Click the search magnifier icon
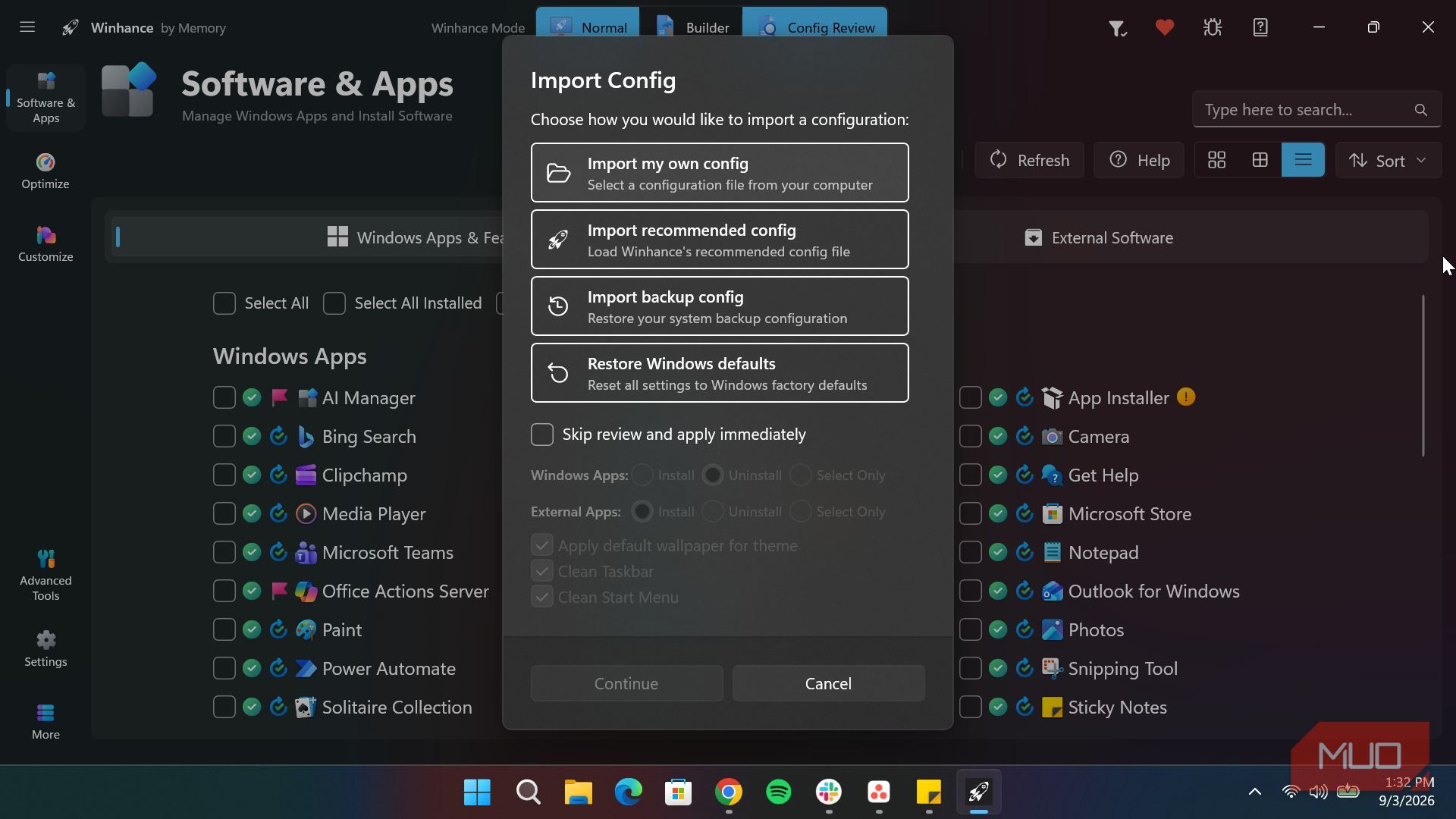 pyautogui.click(x=1421, y=110)
